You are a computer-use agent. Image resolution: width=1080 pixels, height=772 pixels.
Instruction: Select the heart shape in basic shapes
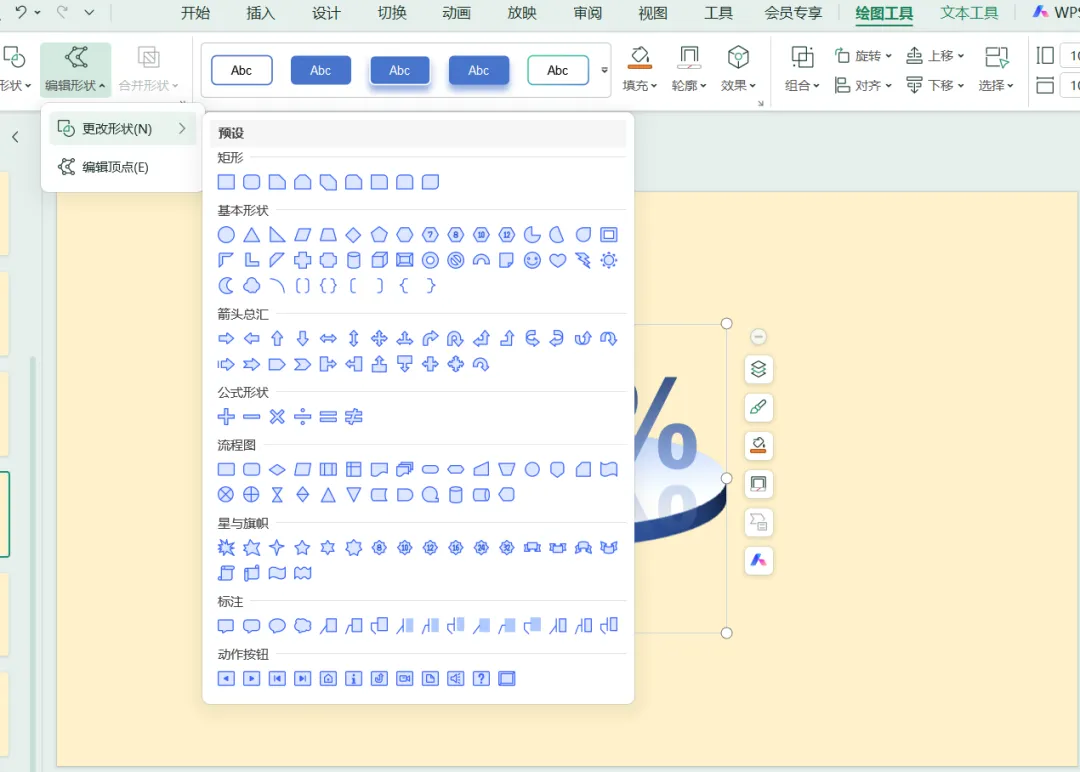tap(557, 260)
